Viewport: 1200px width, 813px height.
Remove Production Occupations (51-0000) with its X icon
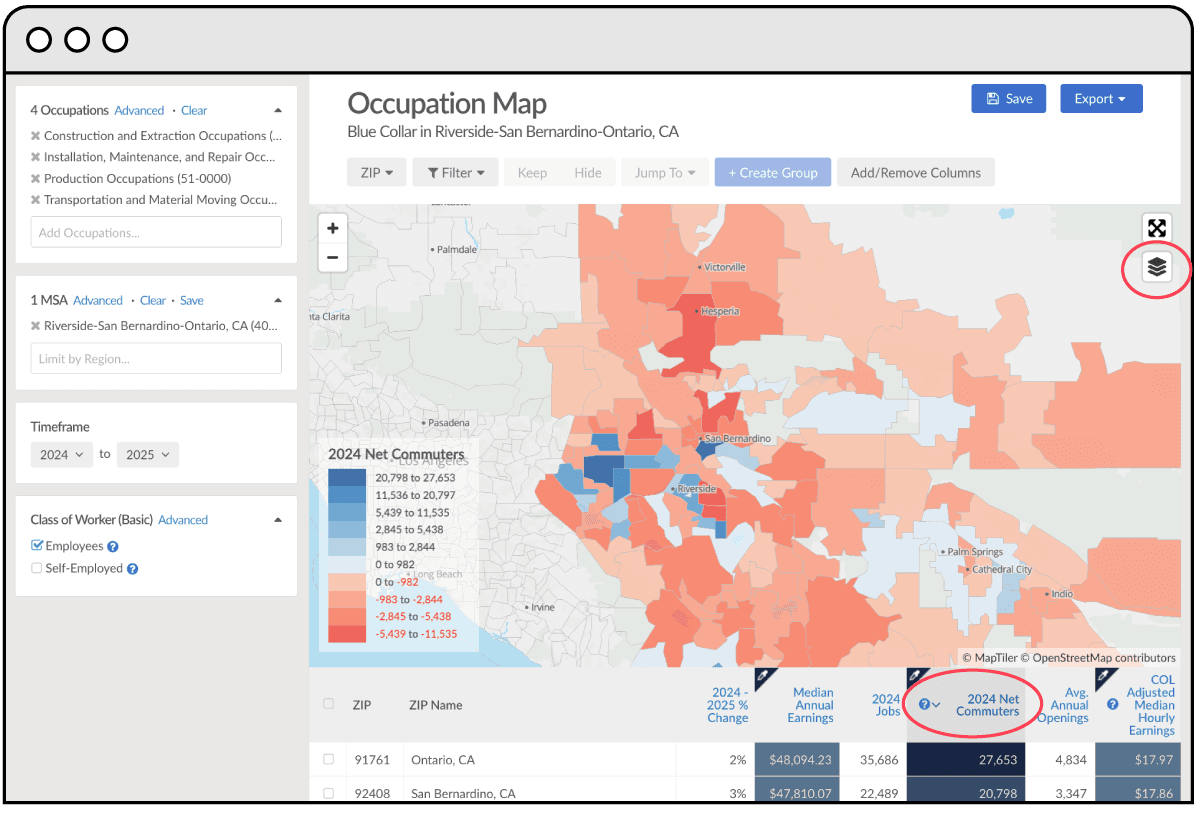pos(36,179)
